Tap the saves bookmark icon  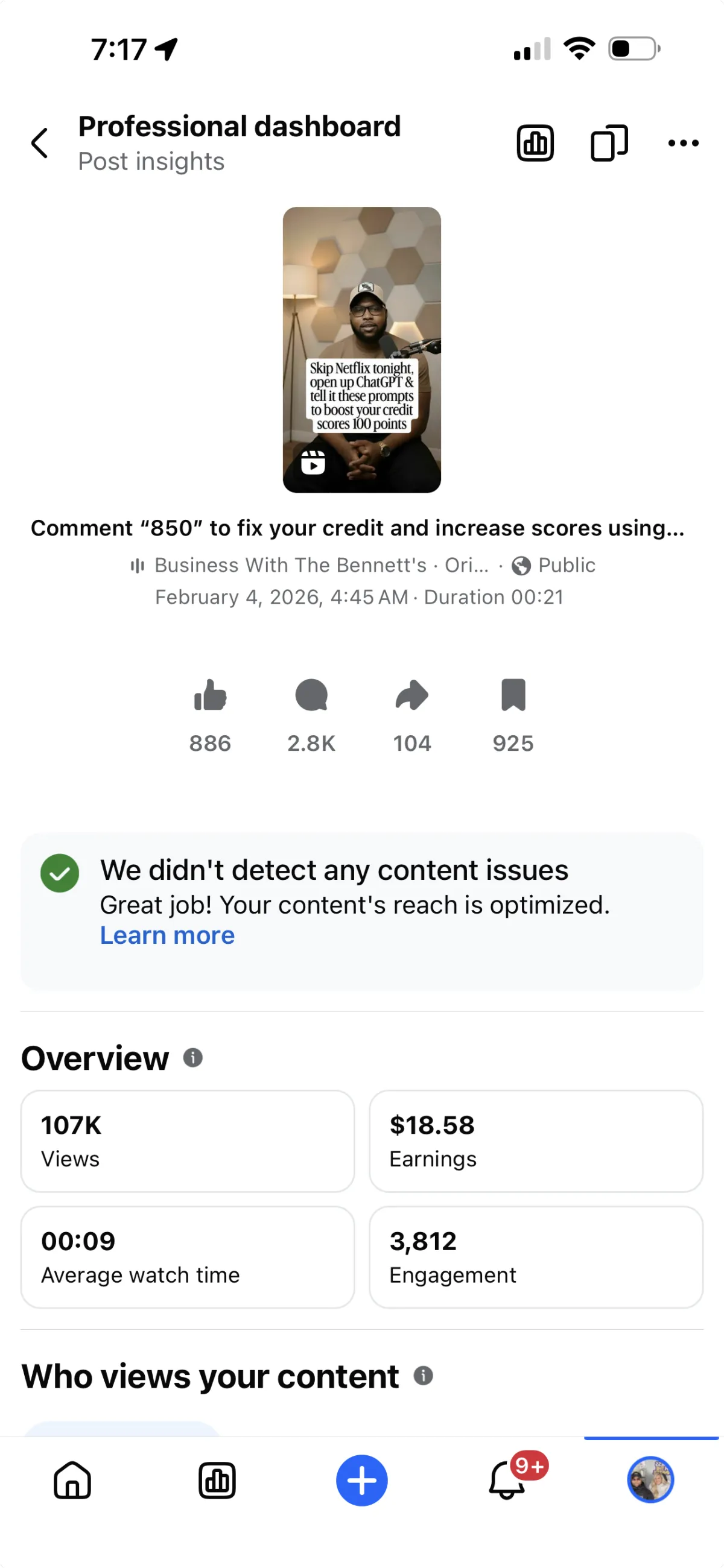click(x=513, y=695)
